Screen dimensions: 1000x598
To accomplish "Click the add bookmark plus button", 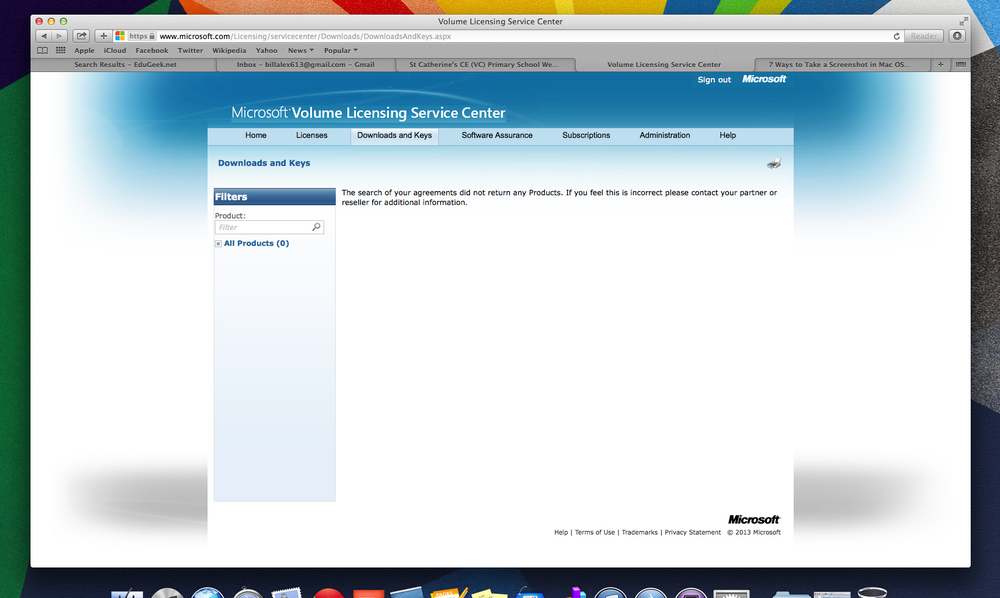I will click(x=103, y=36).
